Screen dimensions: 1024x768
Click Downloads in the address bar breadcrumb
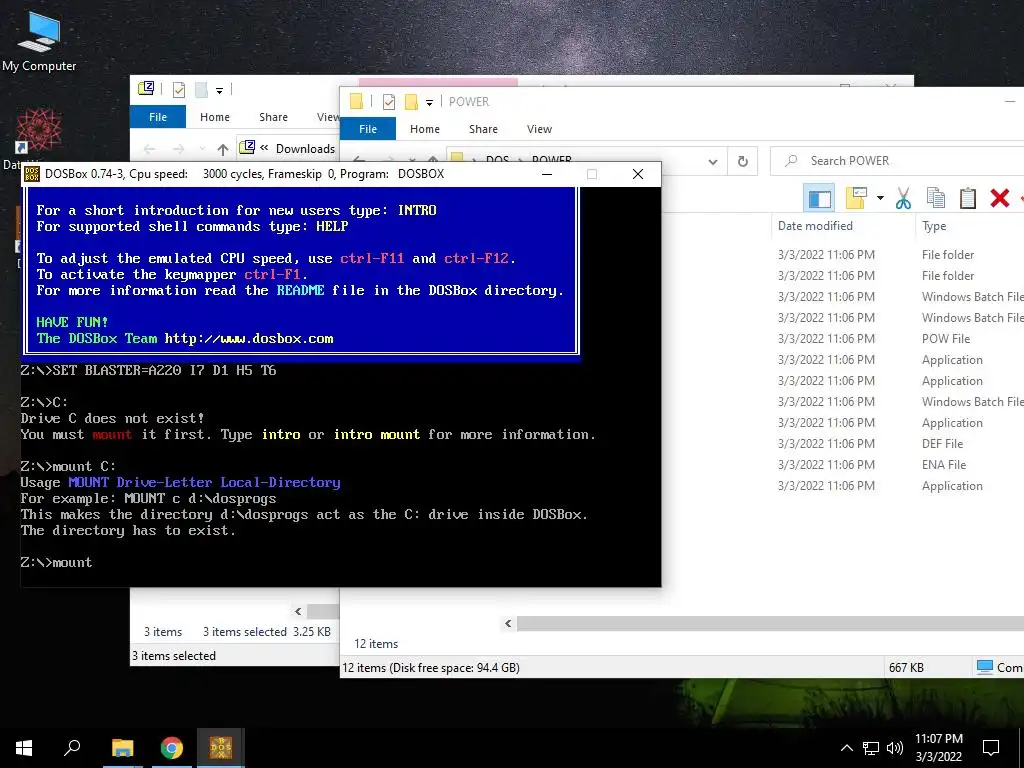click(x=305, y=148)
